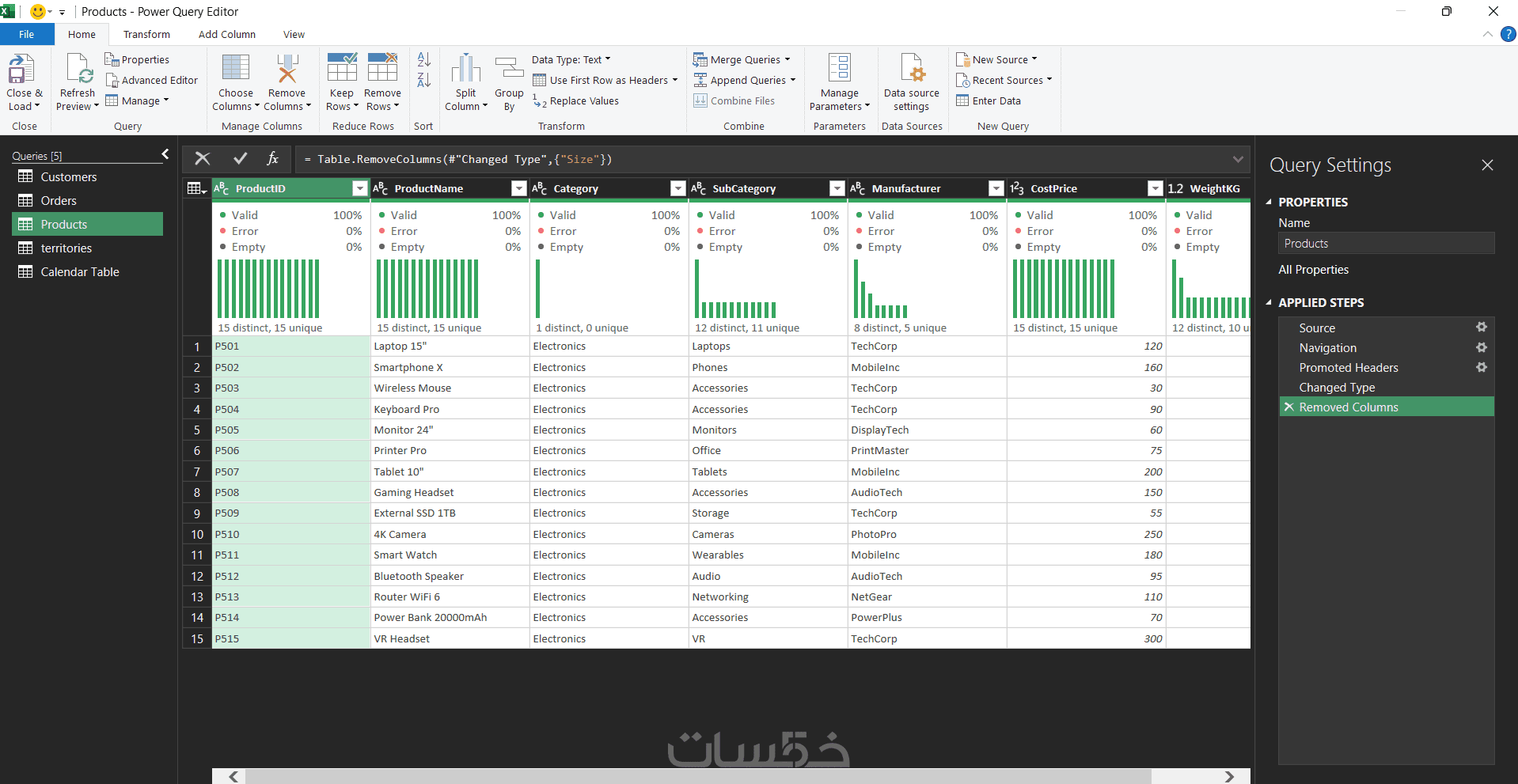Image resolution: width=1518 pixels, height=784 pixels.
Task: Click the Split Column icon
Action: tap(466, 68)
